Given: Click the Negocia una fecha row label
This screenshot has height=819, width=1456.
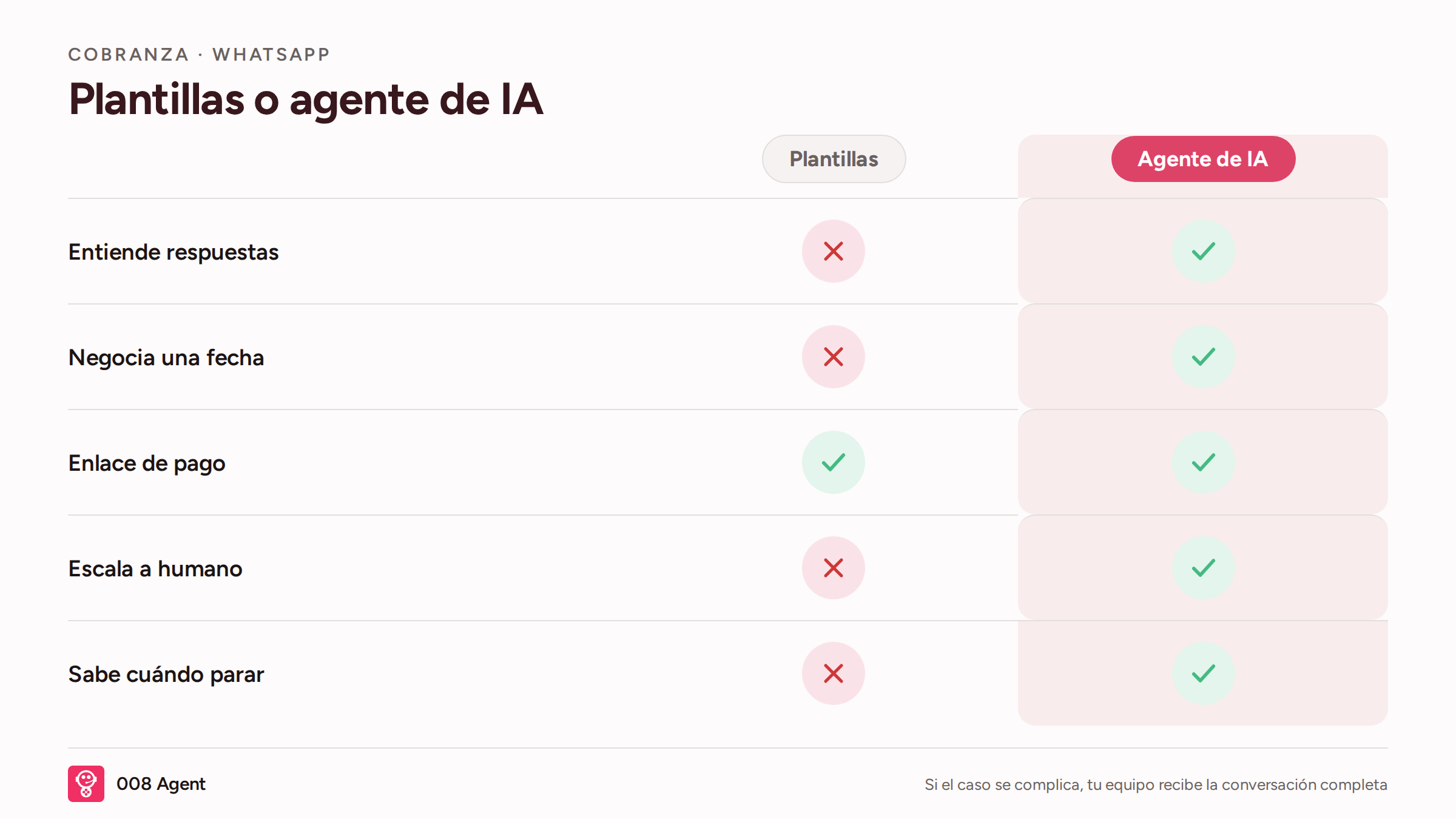Looking at the screenshot, I should pyautogui.click(x=166, y=358).
